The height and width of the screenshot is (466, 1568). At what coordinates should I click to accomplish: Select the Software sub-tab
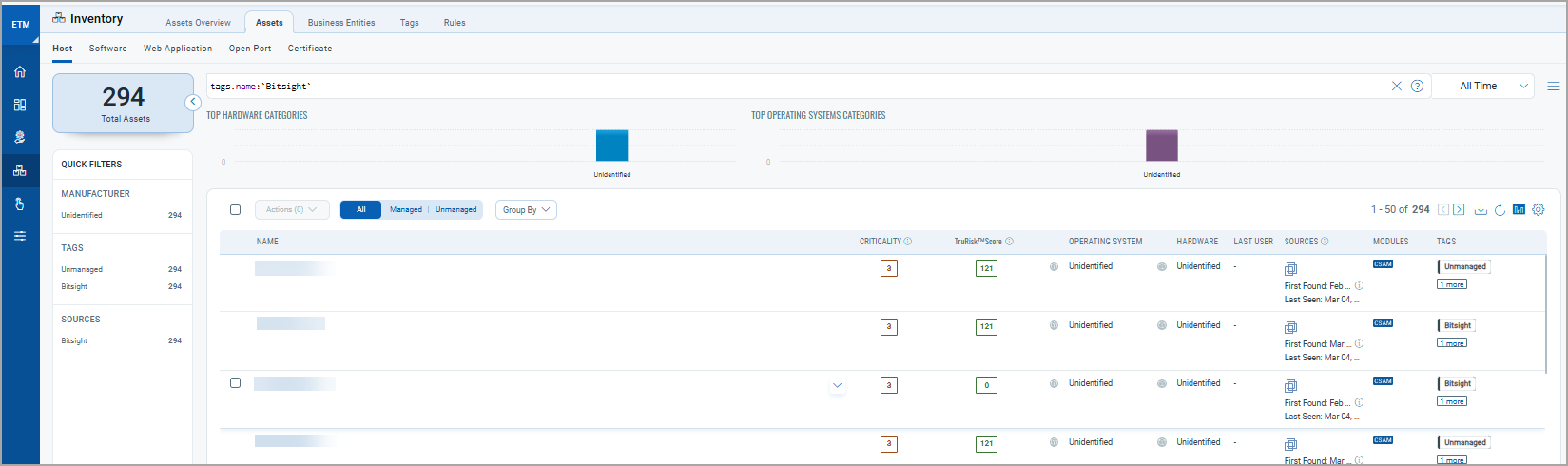pos(107,49)
